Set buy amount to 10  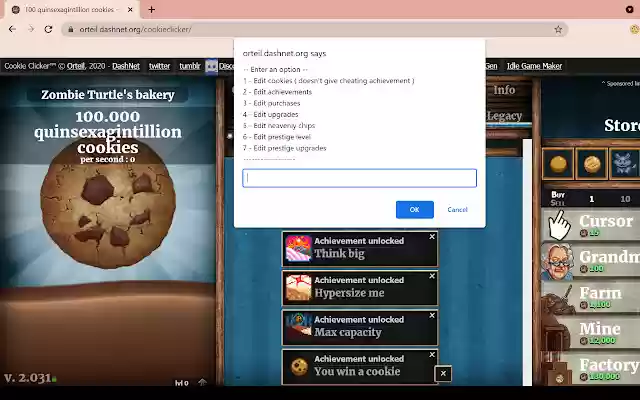[625, 199]
